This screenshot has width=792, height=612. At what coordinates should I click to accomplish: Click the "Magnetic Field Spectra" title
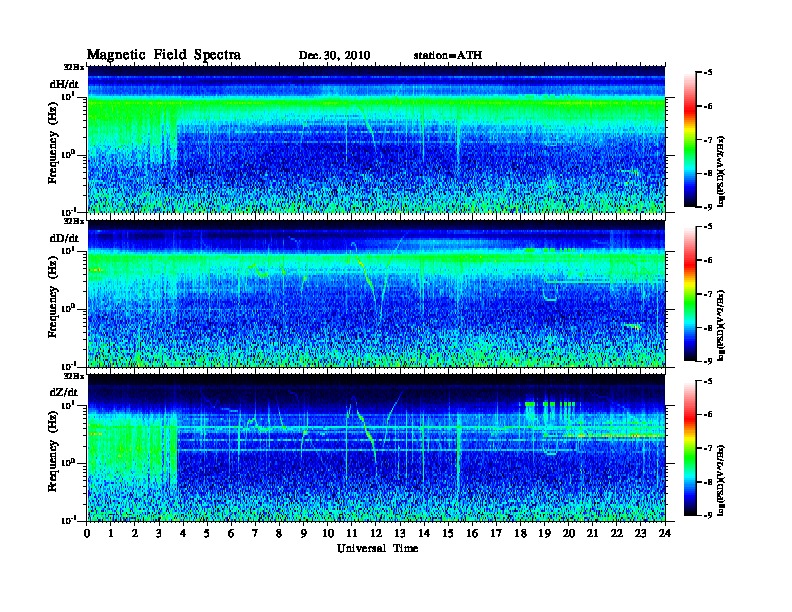tap(164, 55)
